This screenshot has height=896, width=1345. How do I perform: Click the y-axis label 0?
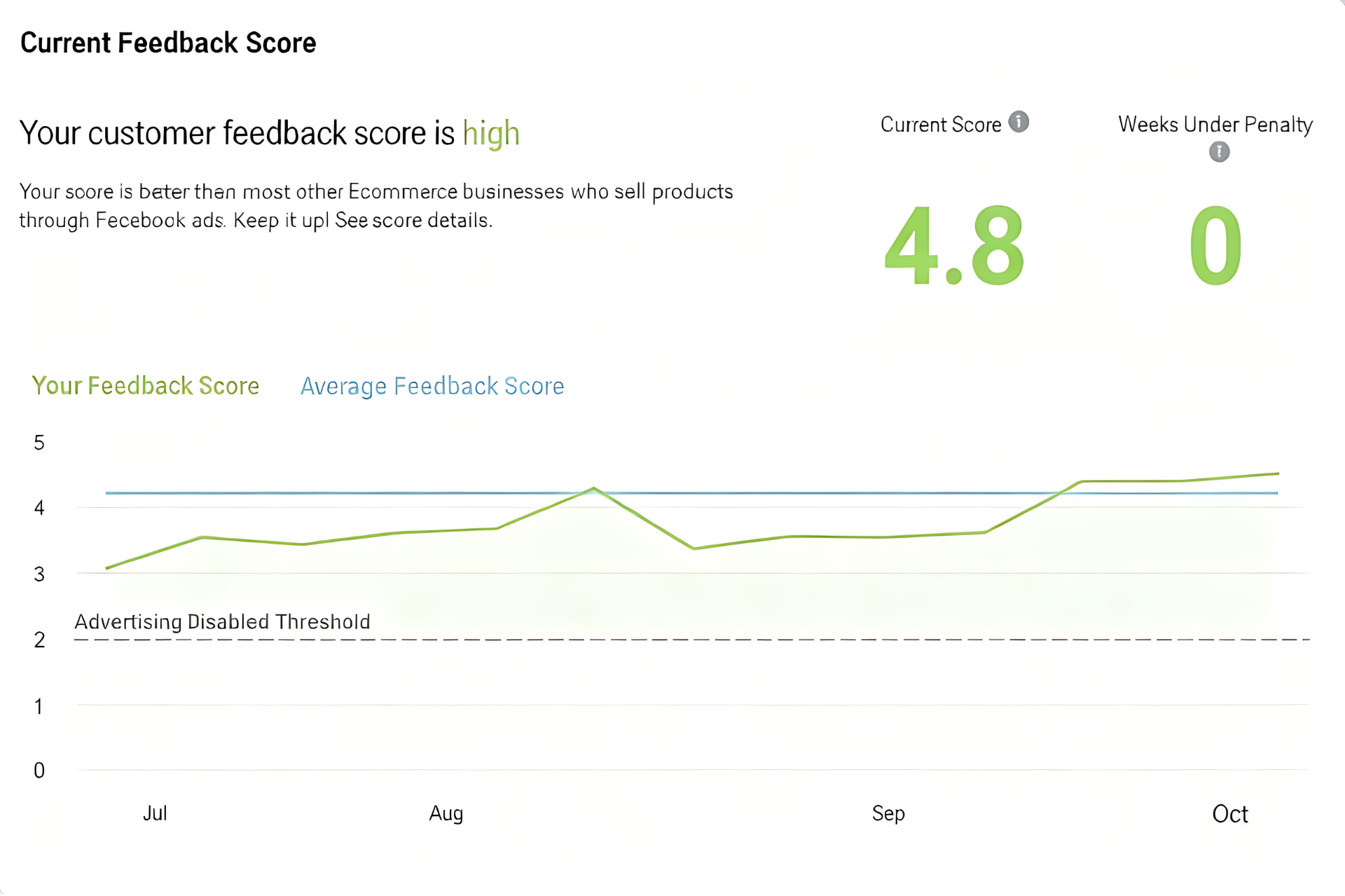click(39, 771)
